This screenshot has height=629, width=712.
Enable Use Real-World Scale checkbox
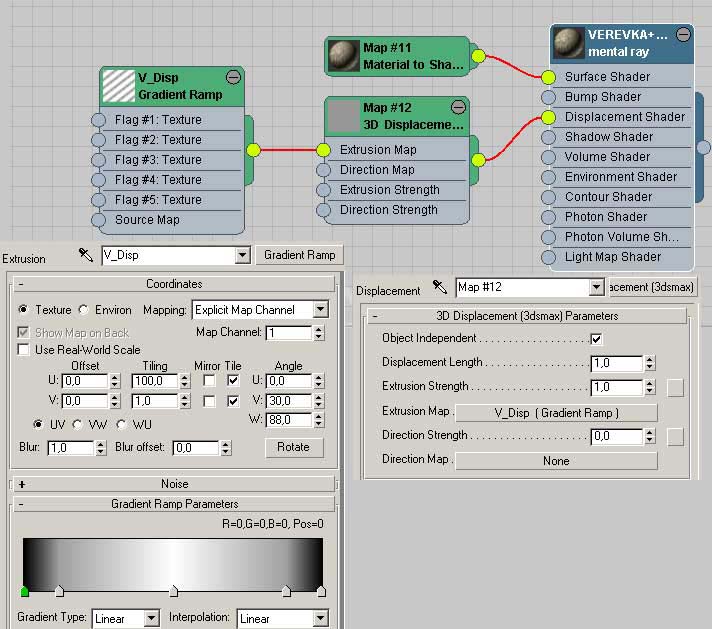tap(23, 350)
